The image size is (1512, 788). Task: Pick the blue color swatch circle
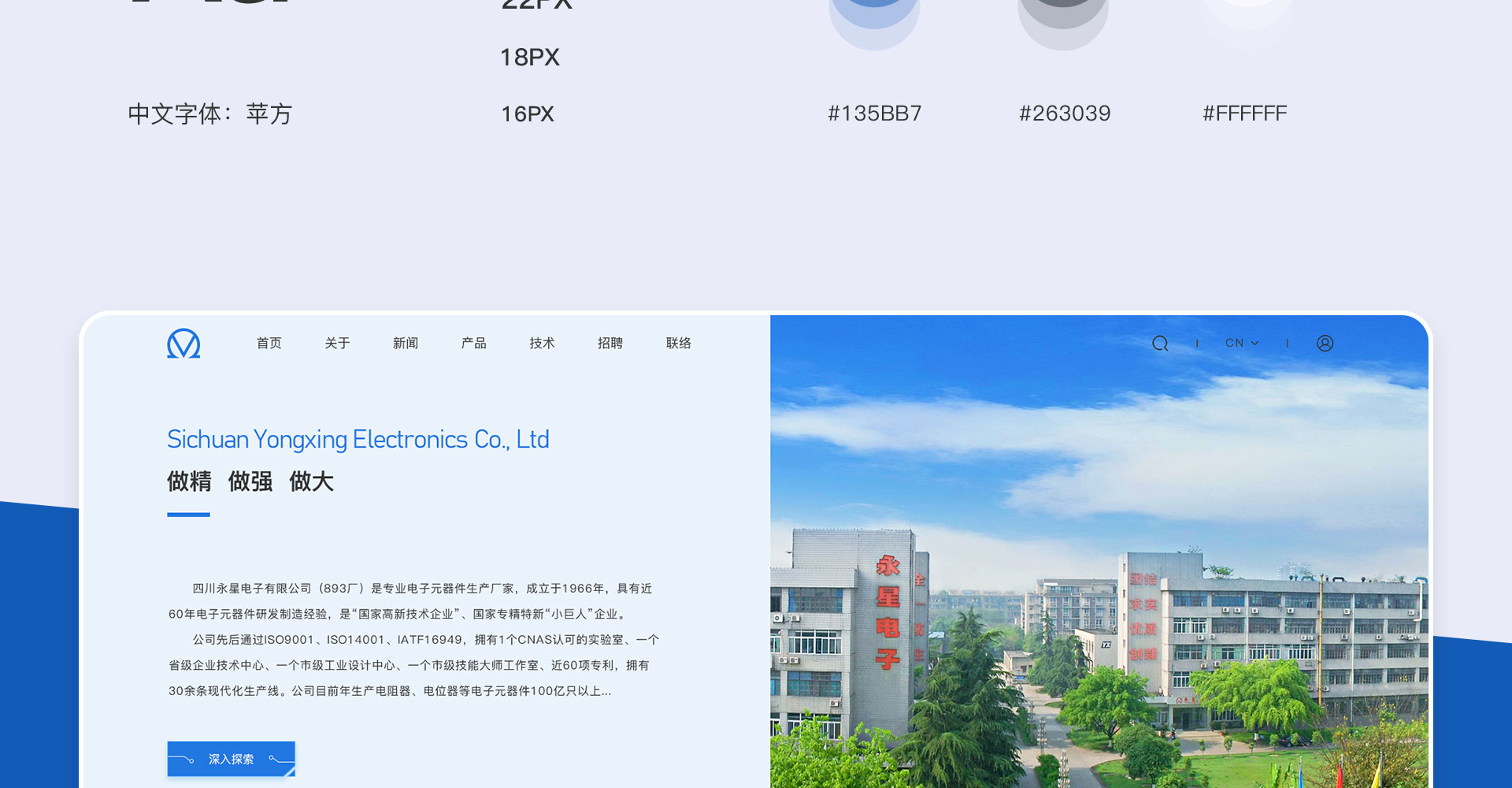point(874,16)
